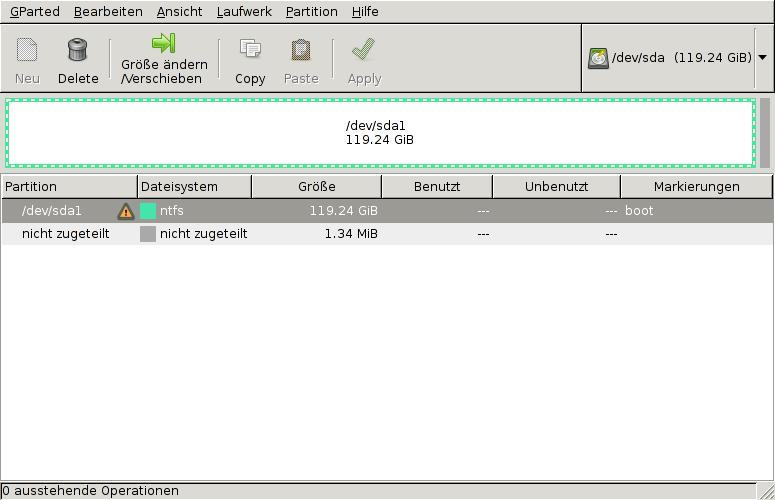Click the resize grip beside the status bar
The width and height of the screenshot is (775, 500).
(x=766, y=491)
